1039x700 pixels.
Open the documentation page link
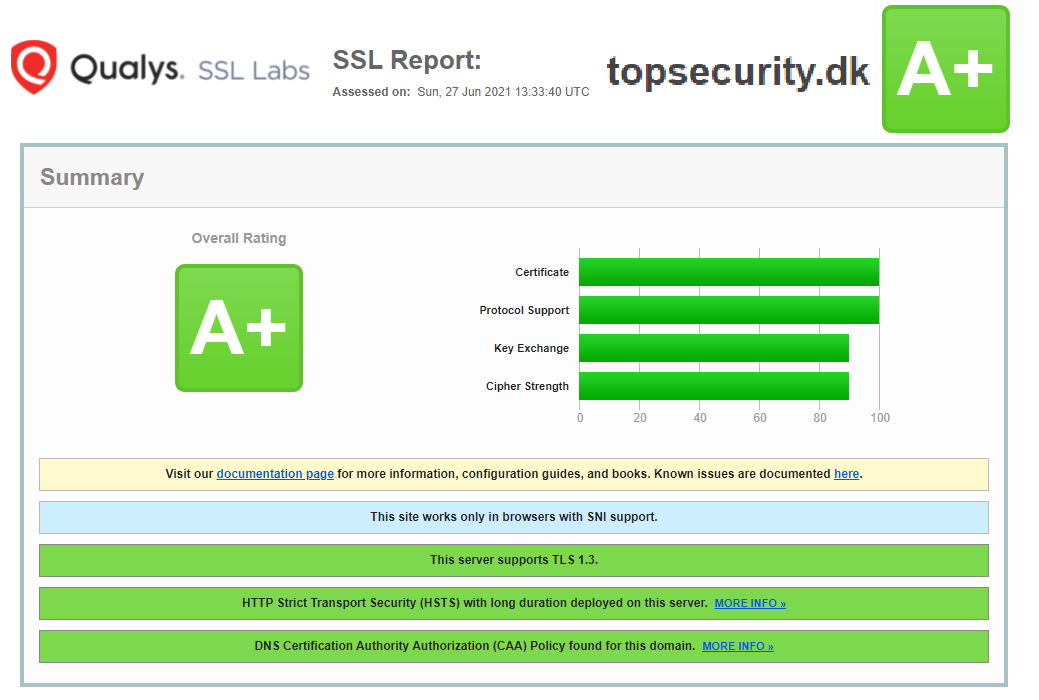coord(275,474)
